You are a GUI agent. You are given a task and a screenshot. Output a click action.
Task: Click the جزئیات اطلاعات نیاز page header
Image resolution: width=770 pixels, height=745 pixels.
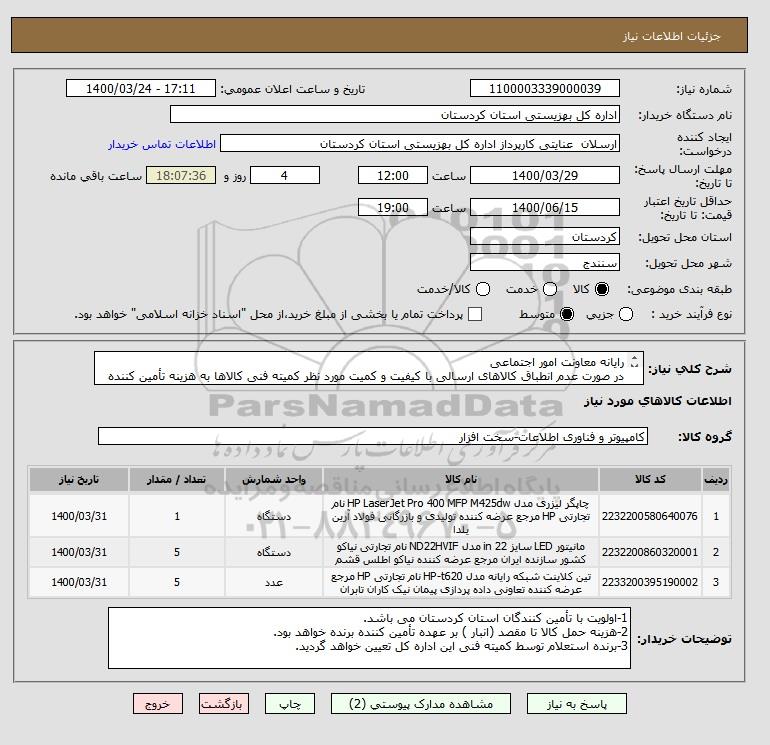pyautogui.click(x=671, y=36)
